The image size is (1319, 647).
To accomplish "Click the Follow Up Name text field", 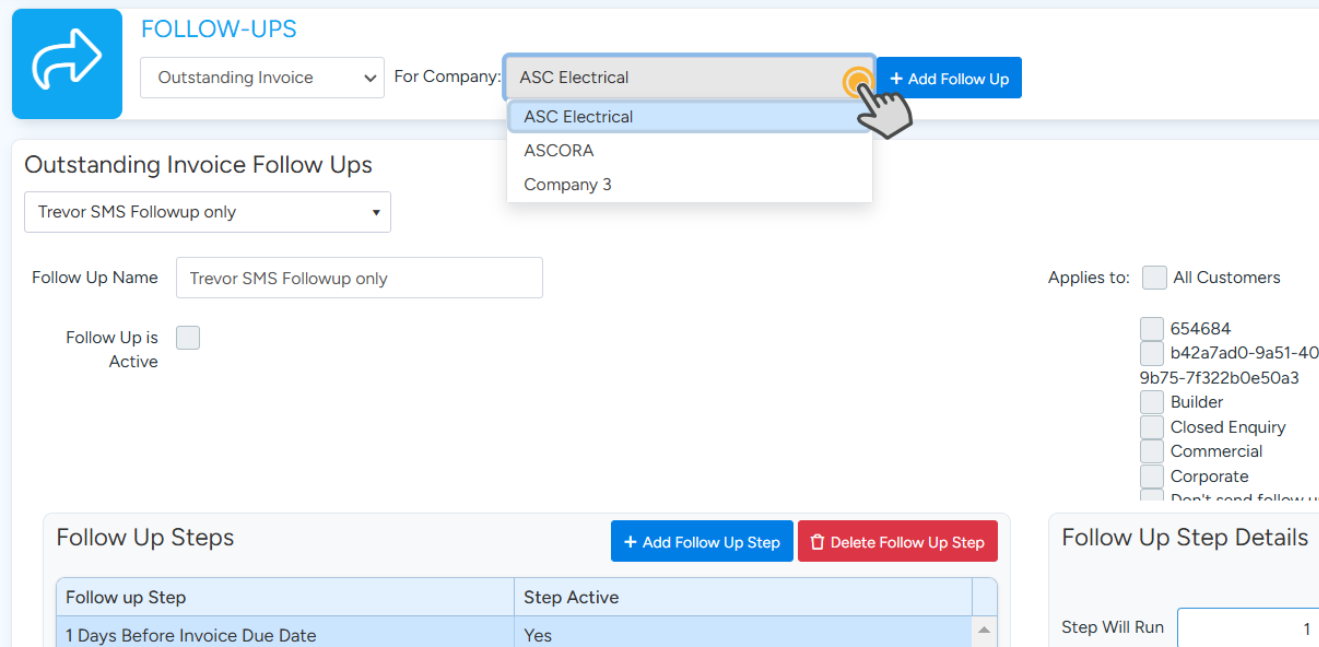I will click(359, 278).
